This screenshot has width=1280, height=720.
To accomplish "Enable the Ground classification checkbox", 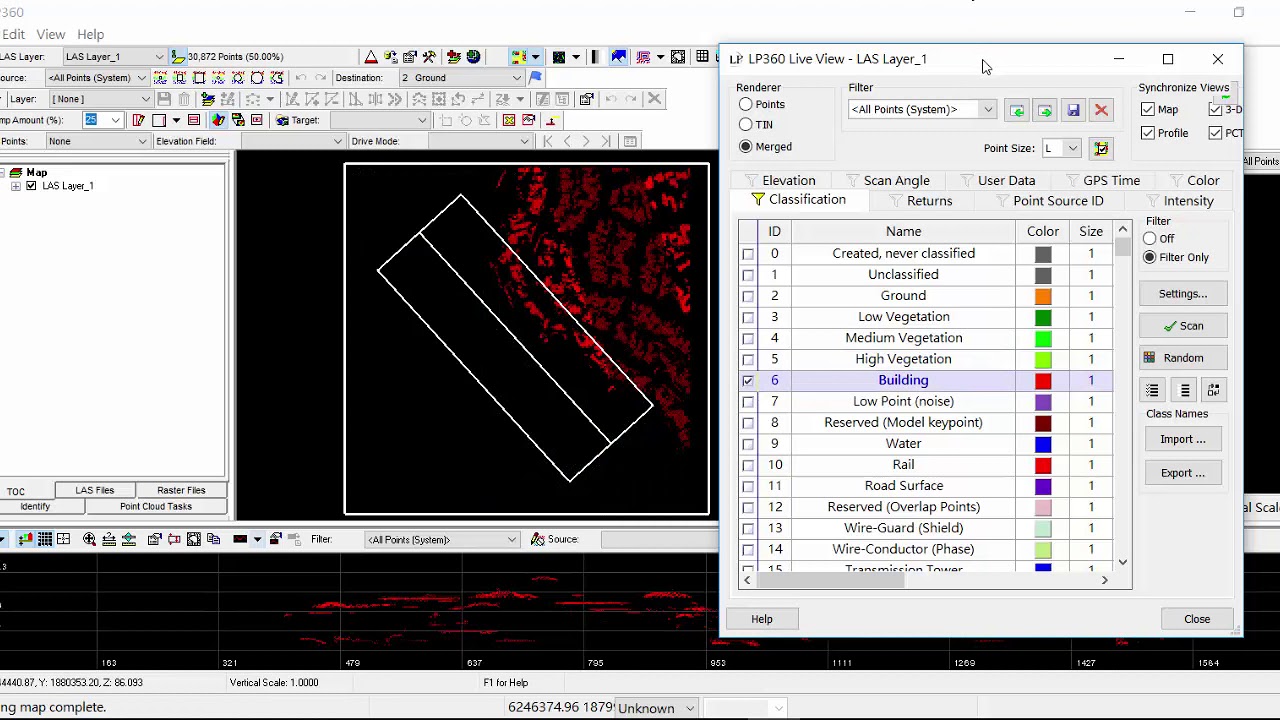I will (748, 296).
